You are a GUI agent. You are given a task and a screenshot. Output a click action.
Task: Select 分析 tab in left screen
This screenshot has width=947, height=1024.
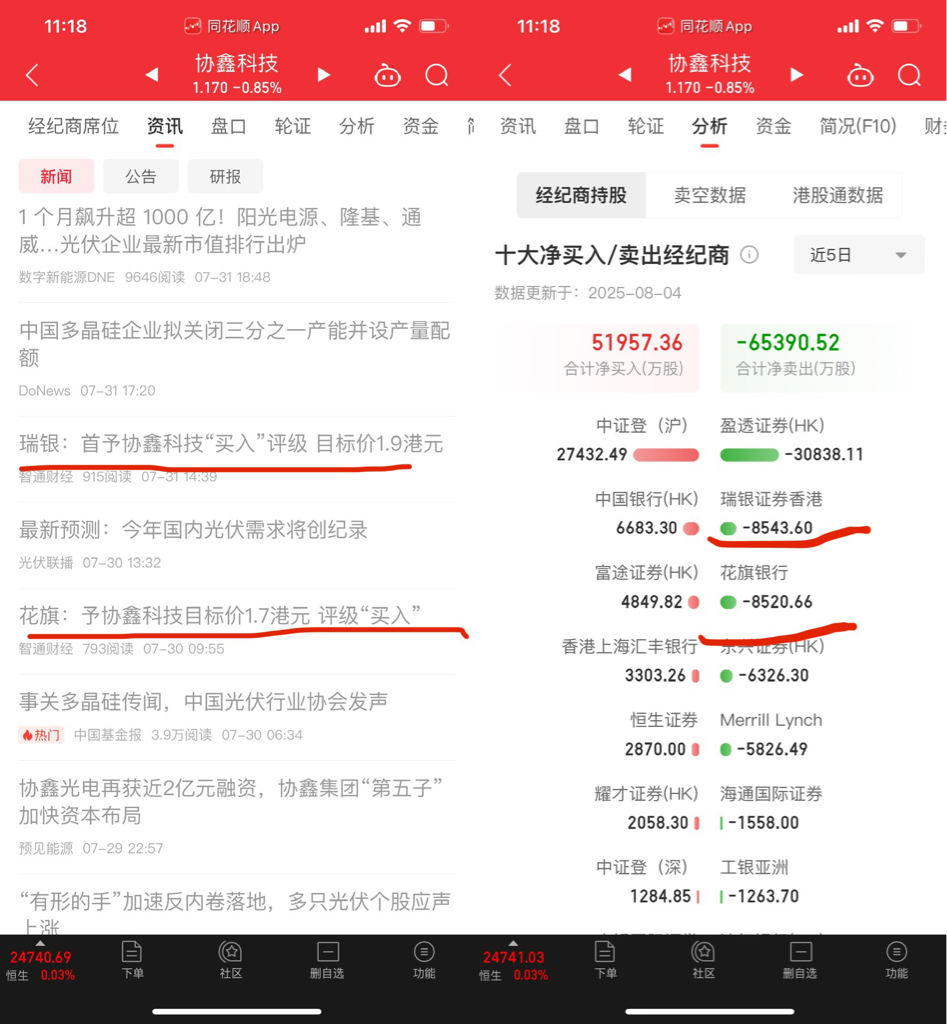357,126
